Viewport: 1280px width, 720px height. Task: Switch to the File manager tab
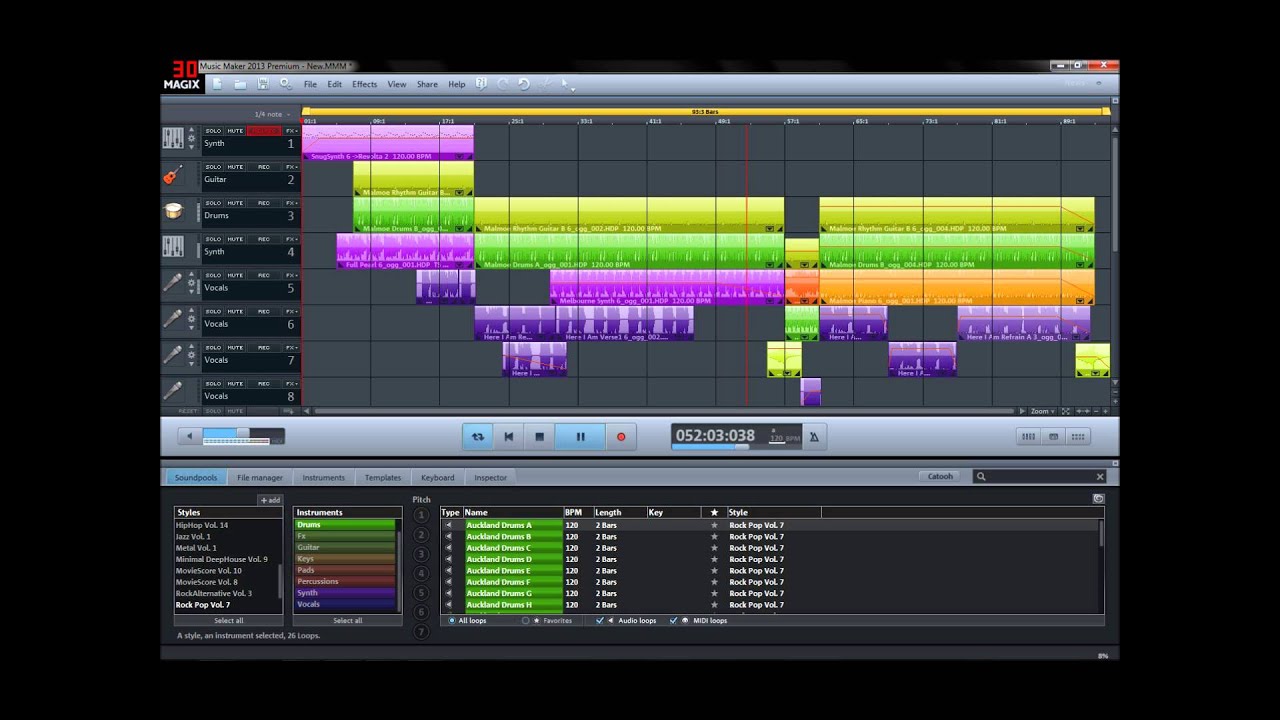[260, 477]
